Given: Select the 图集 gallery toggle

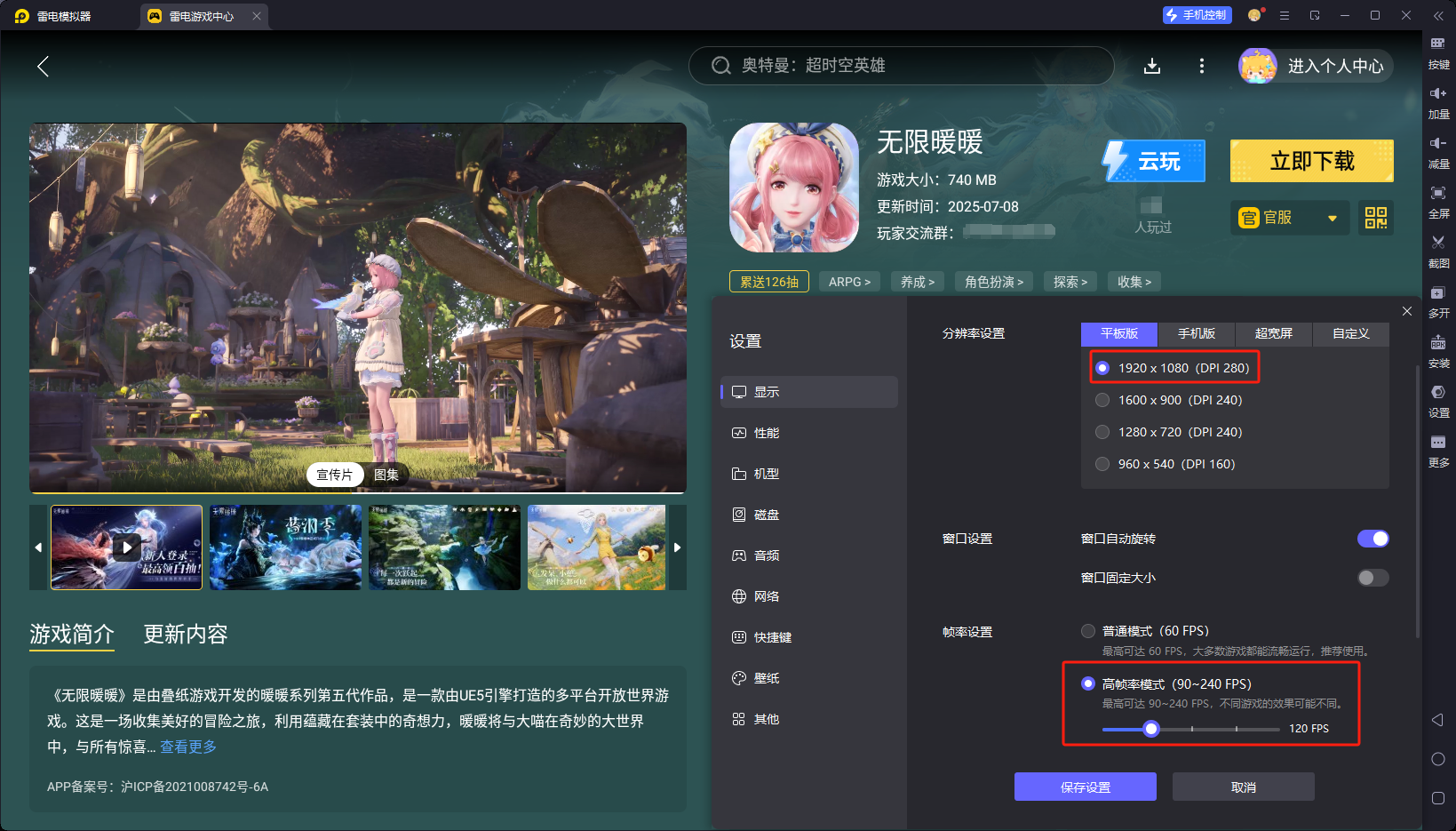Looking at the screenshot, I should [x=386, y=475].
